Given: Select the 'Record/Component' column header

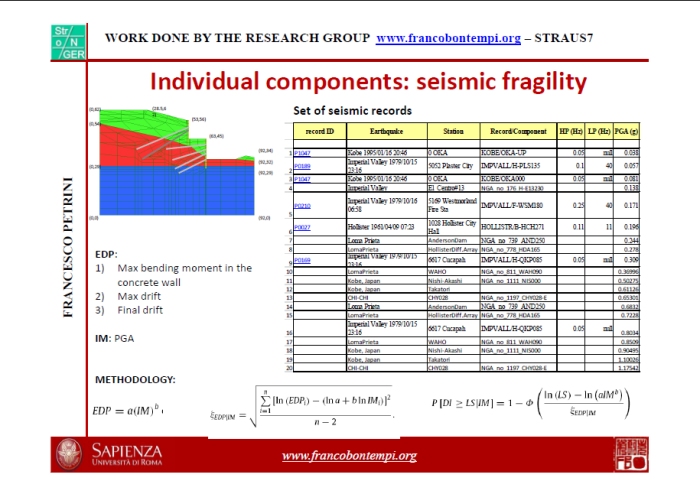Looking at the screenshot, I should (518, 131).
